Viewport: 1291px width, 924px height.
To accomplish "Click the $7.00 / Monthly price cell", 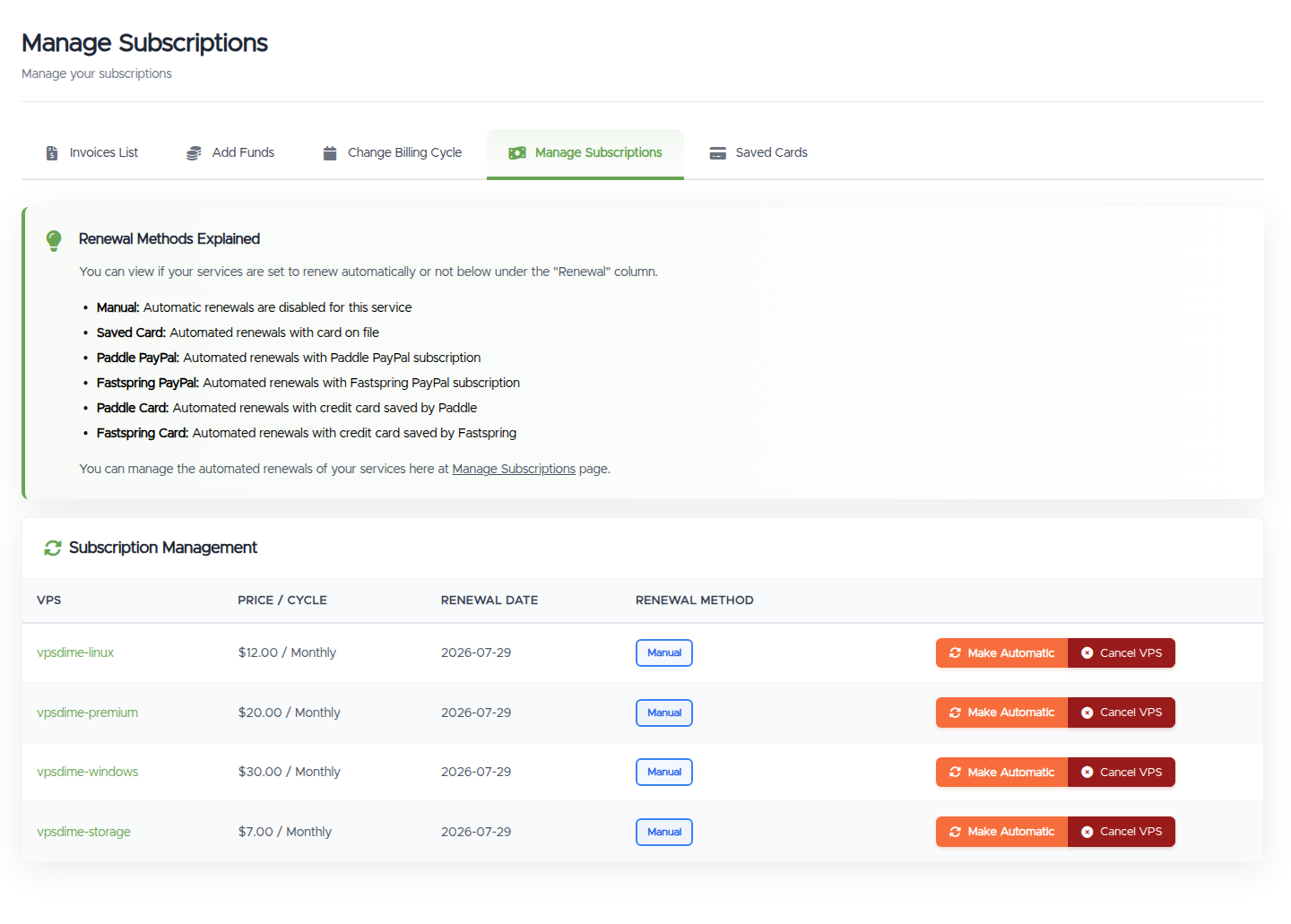I will click(x=285, y=832).
